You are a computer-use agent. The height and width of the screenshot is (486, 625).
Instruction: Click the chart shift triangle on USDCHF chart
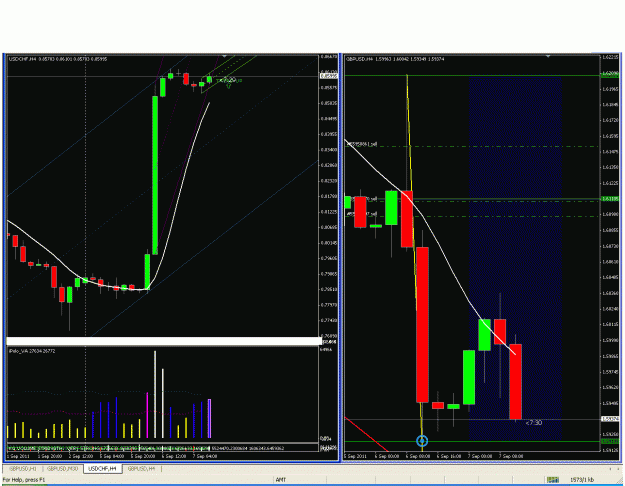pos(224,57)
